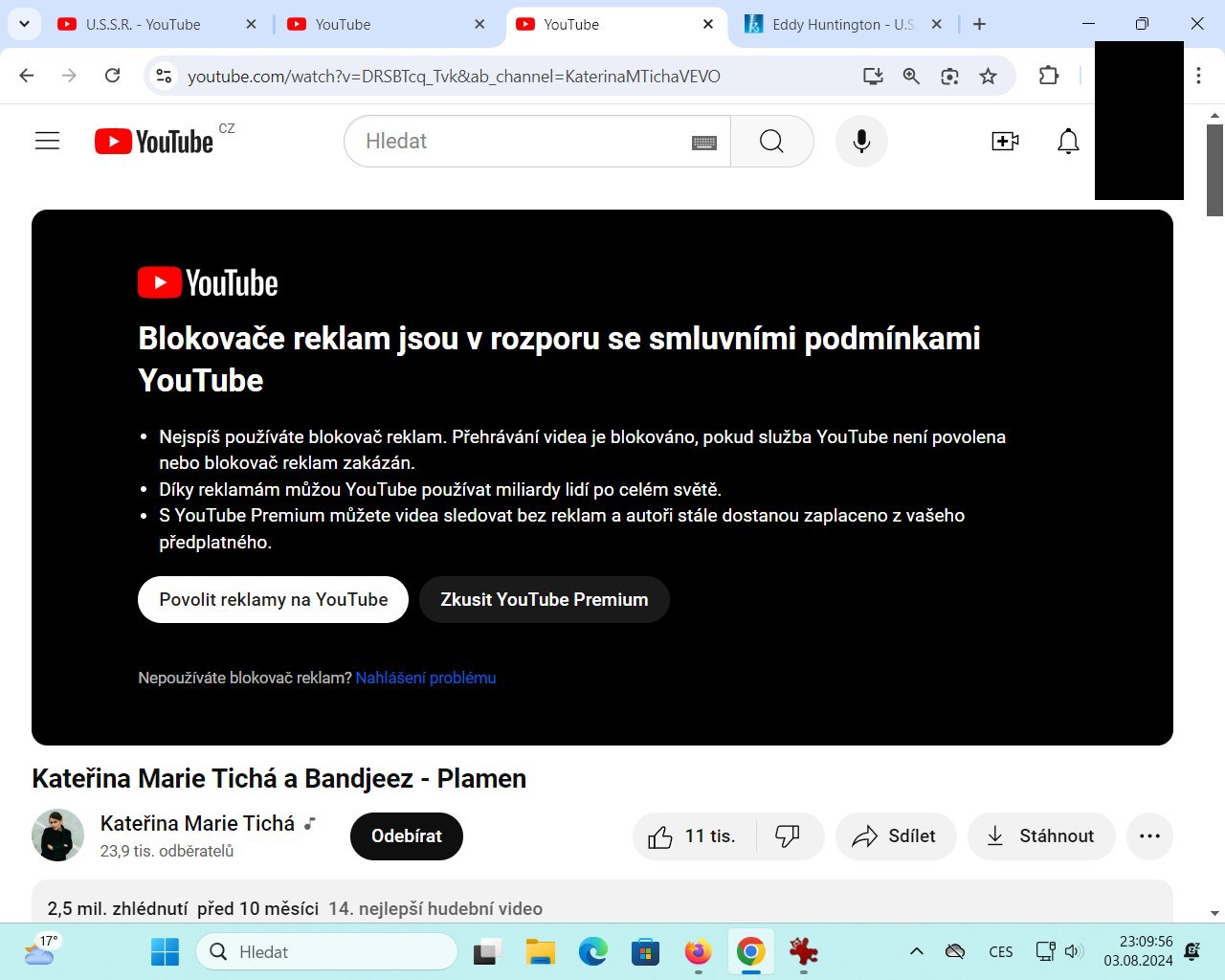Expand Chrome tab search dropdown arrow
The image size is (1225, 980).
pos(24,24)
